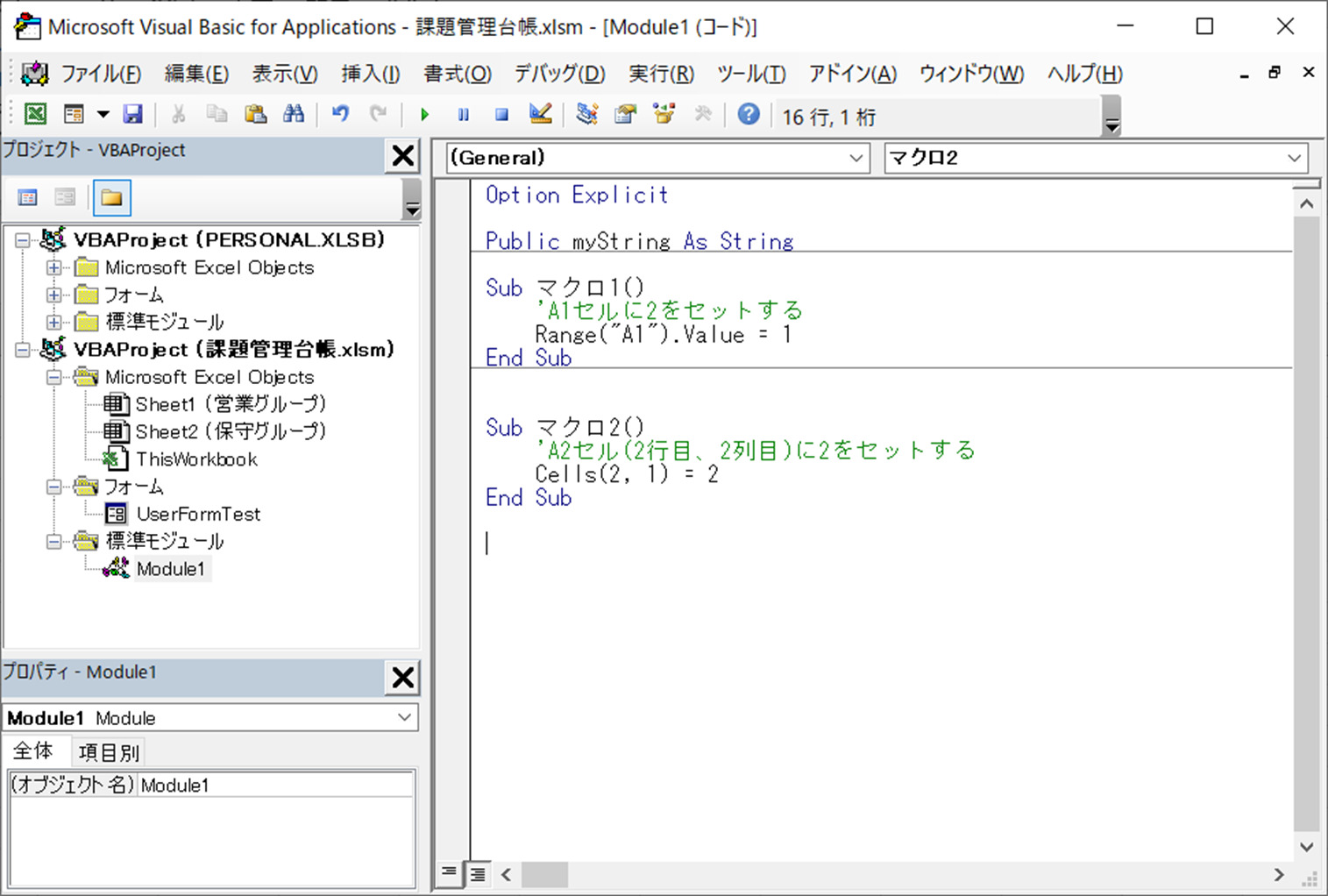Enable Design Mode from the toolbar

[540, 114]
